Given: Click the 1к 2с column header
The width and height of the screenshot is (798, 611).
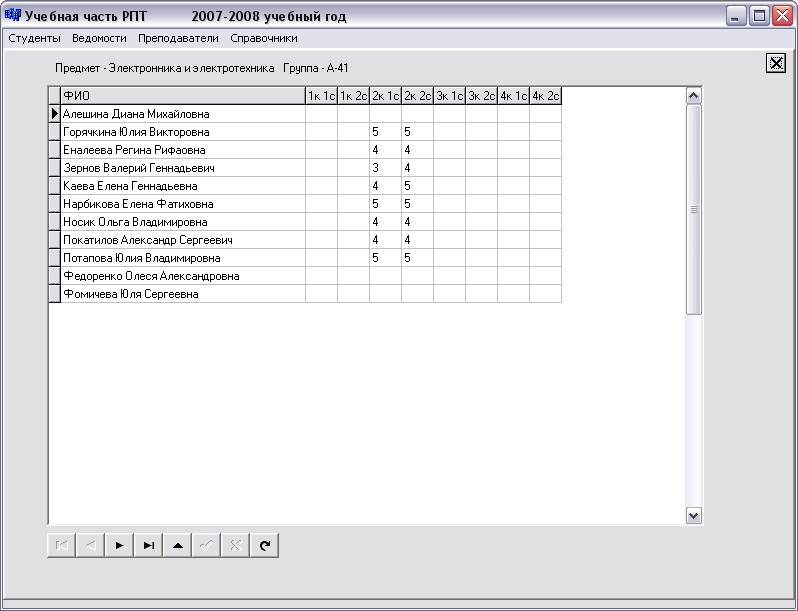Looking at the screenshot, I should [x=354, y=96].
